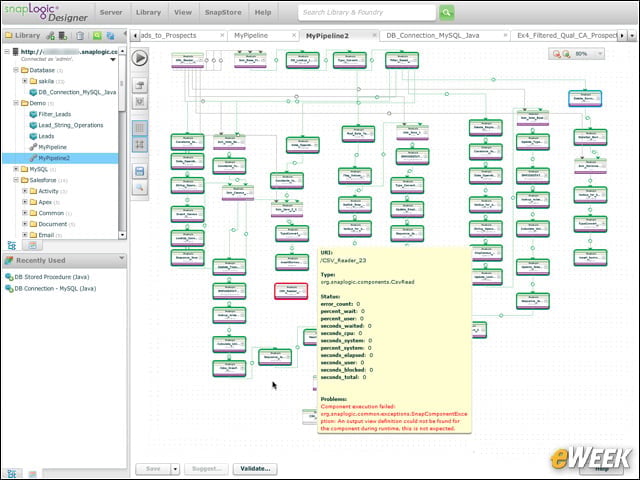The image size is (640, 480).
Task: Expand the sakila folder
Action: 24,81
